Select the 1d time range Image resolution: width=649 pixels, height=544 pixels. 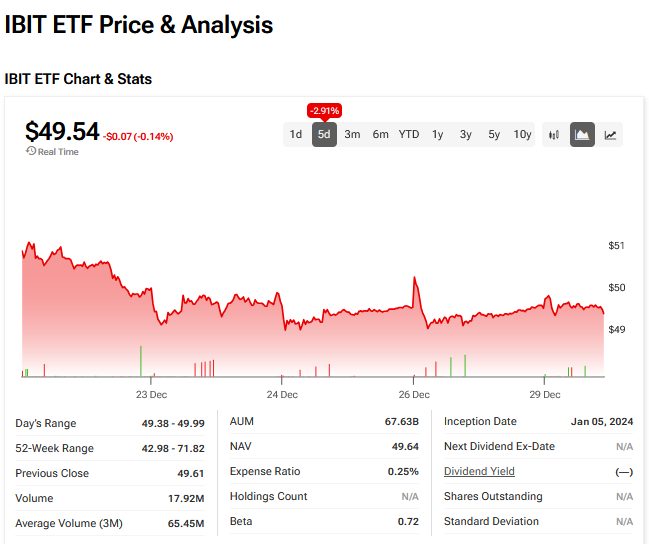296,134
